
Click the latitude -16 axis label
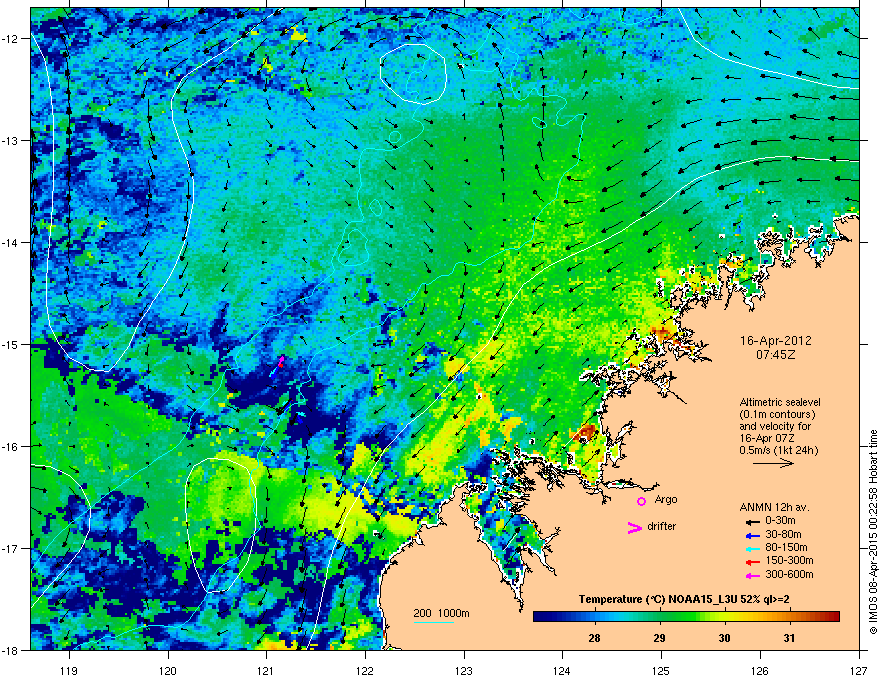(x=11, y=447)
